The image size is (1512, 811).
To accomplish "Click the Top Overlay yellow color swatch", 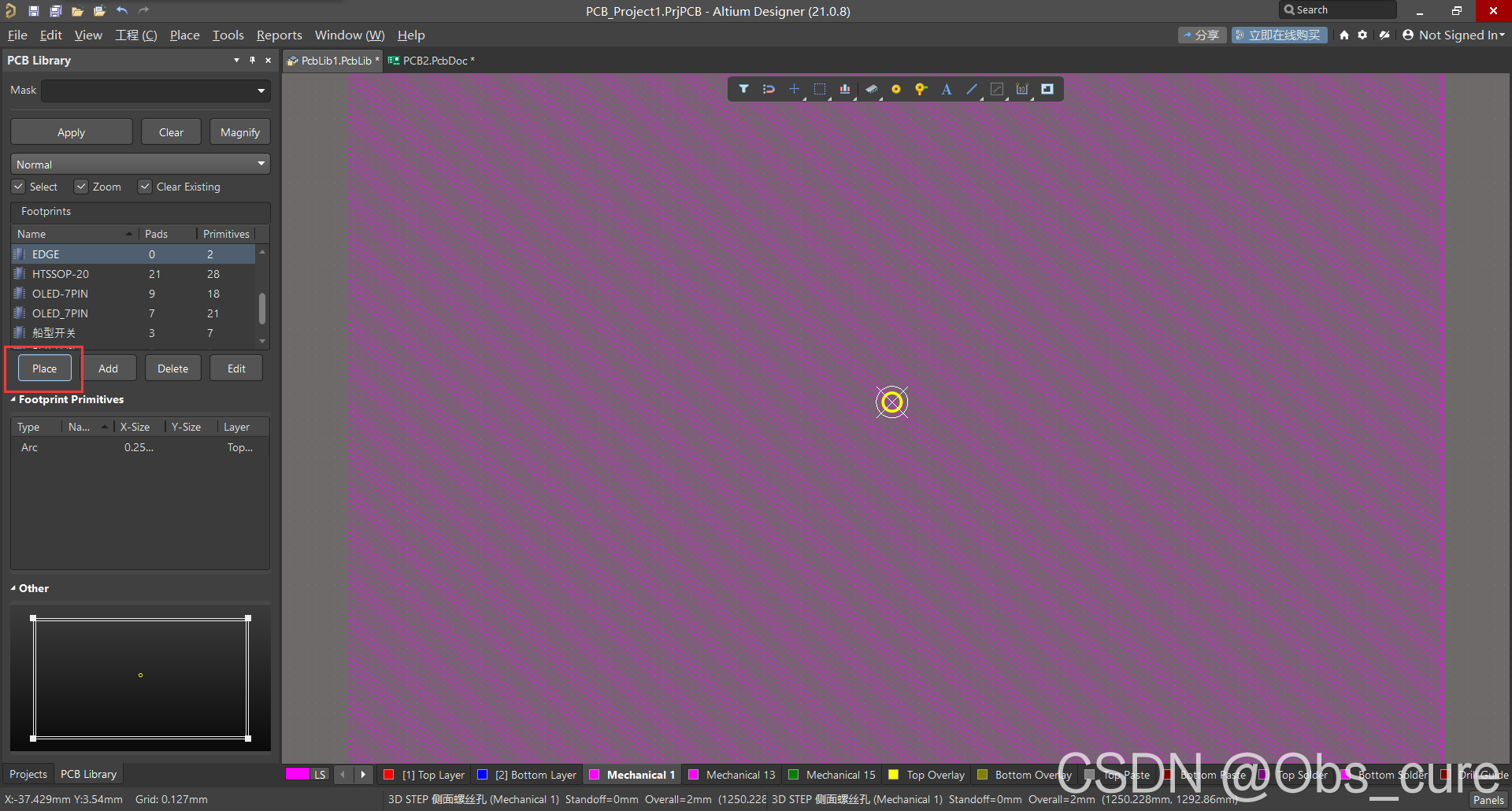I will 893,775.
